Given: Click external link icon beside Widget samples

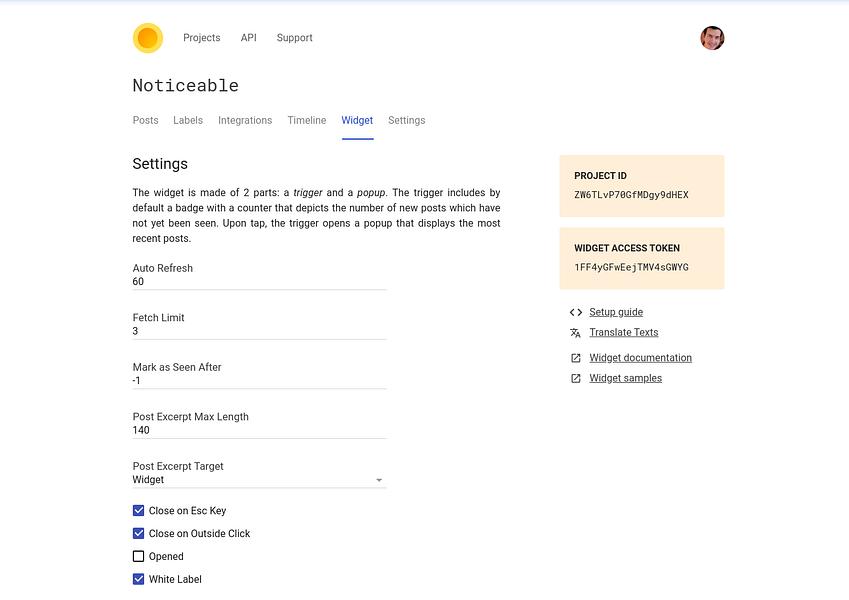Looking at the screenshot, I should click(576, 379).
